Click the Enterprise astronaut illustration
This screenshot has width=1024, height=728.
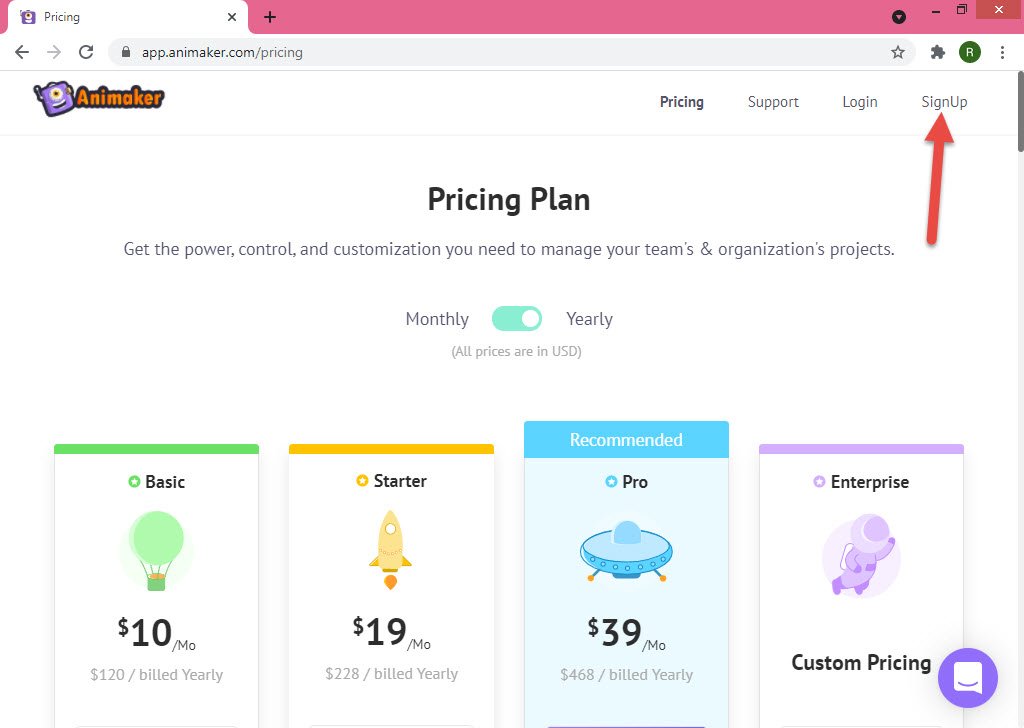[x=861, y=555]
